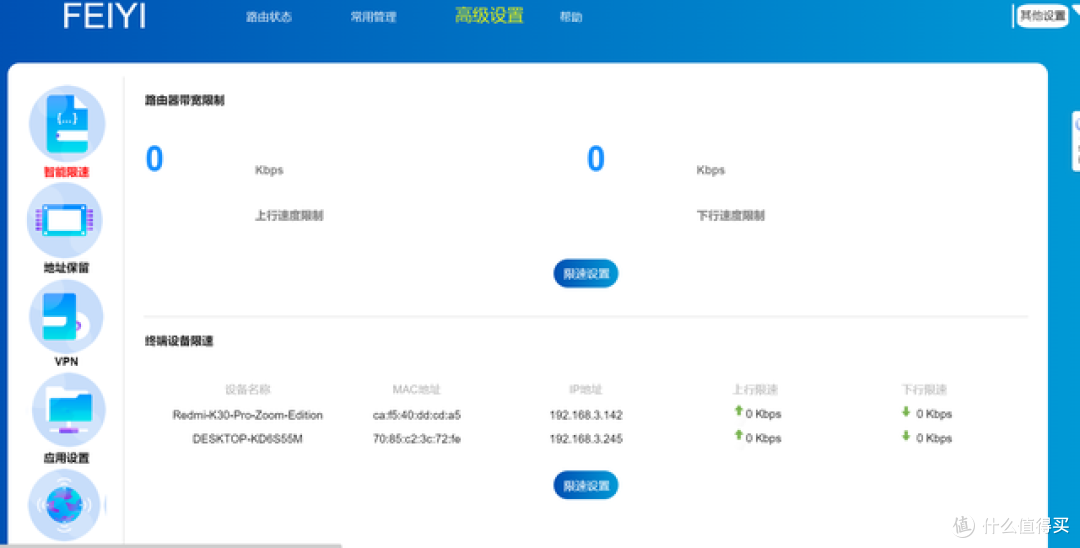Screen dimensions: 1080x548
Task: Click MAC address 70:85:c2:3c:72:fe
Action: tap(417, 439)
